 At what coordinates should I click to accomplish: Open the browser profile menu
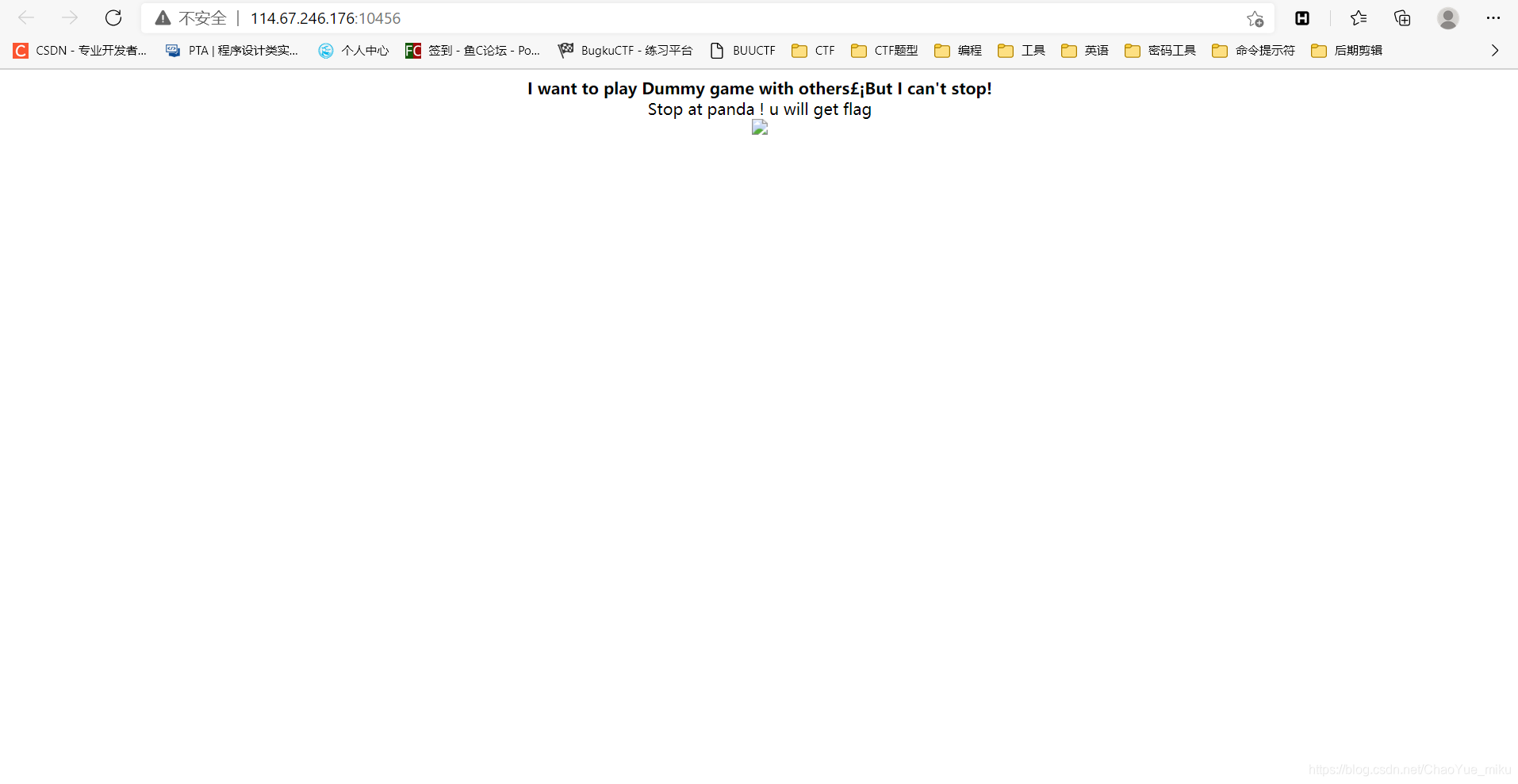(1448, 17)
